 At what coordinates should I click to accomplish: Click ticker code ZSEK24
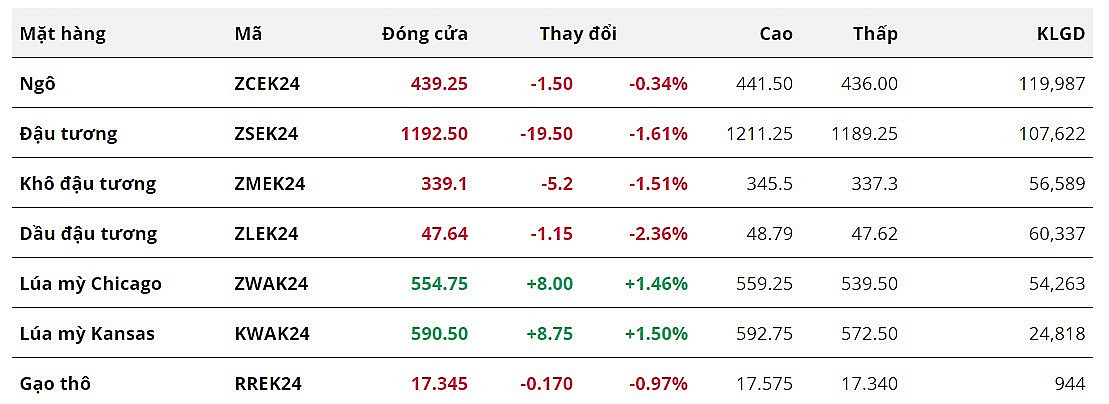pos(266,134)
